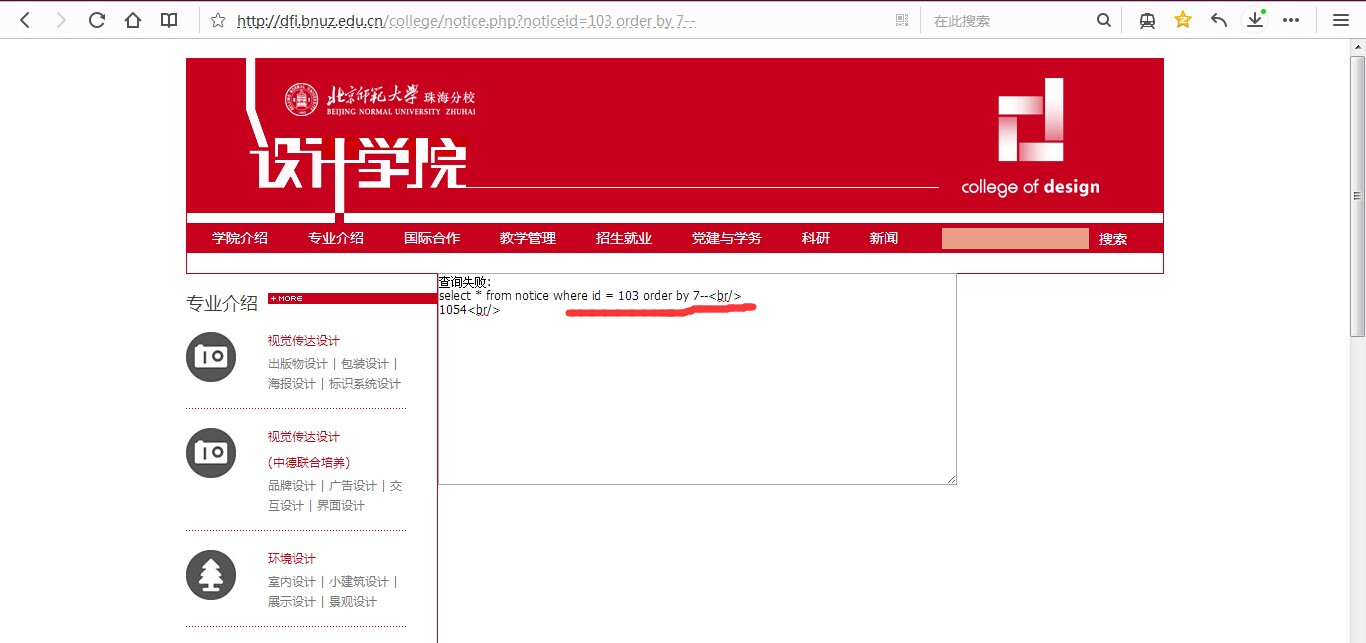1366x643 pixels.
Task: Click camera icon beside 品牌设计 row
Action: pos(211,453)
